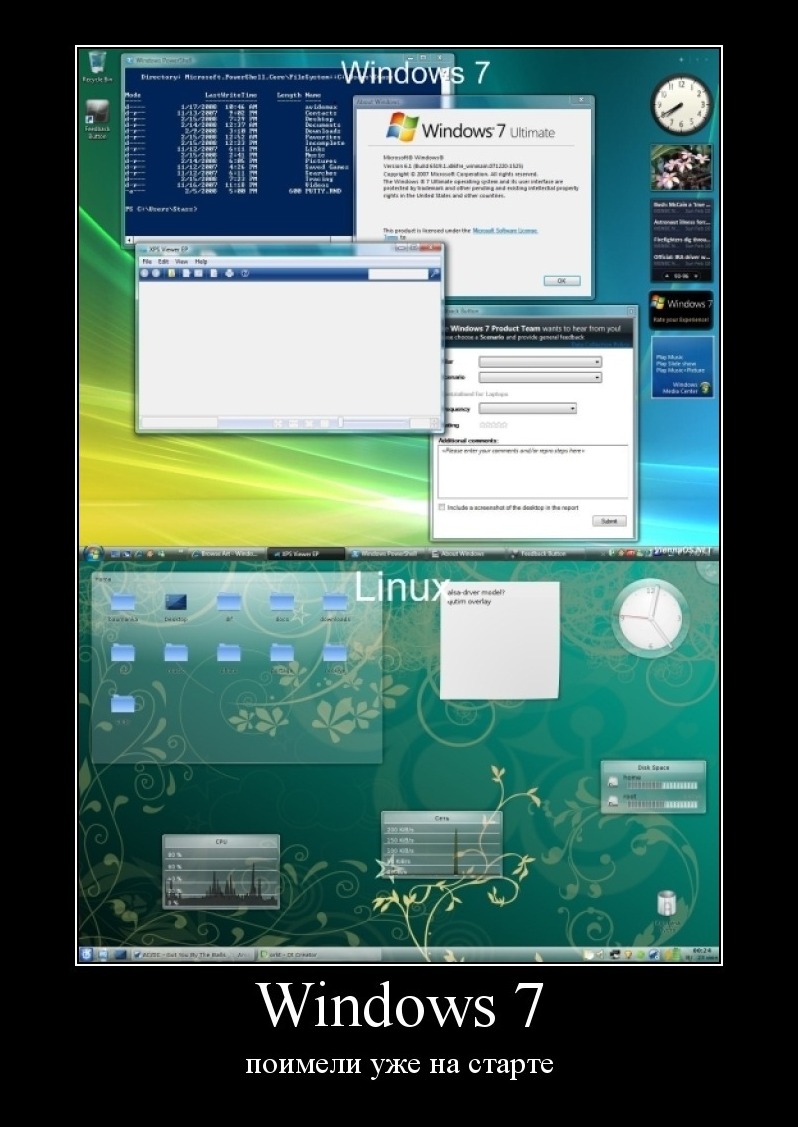
Task: Open the File menu in XPS Viewer
Action: coord(147,262)
